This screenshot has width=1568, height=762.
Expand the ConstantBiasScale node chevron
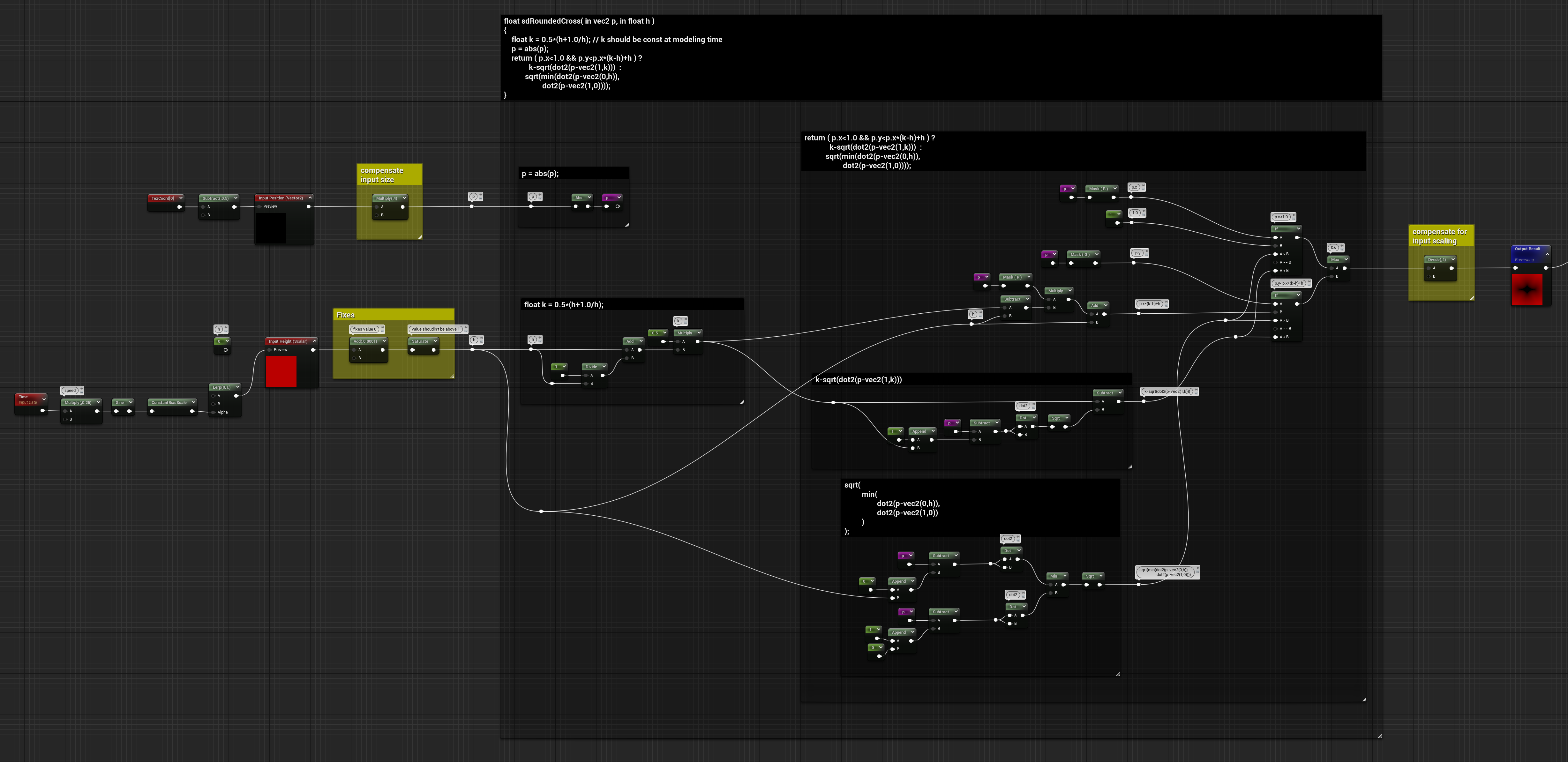click(193, 402)
